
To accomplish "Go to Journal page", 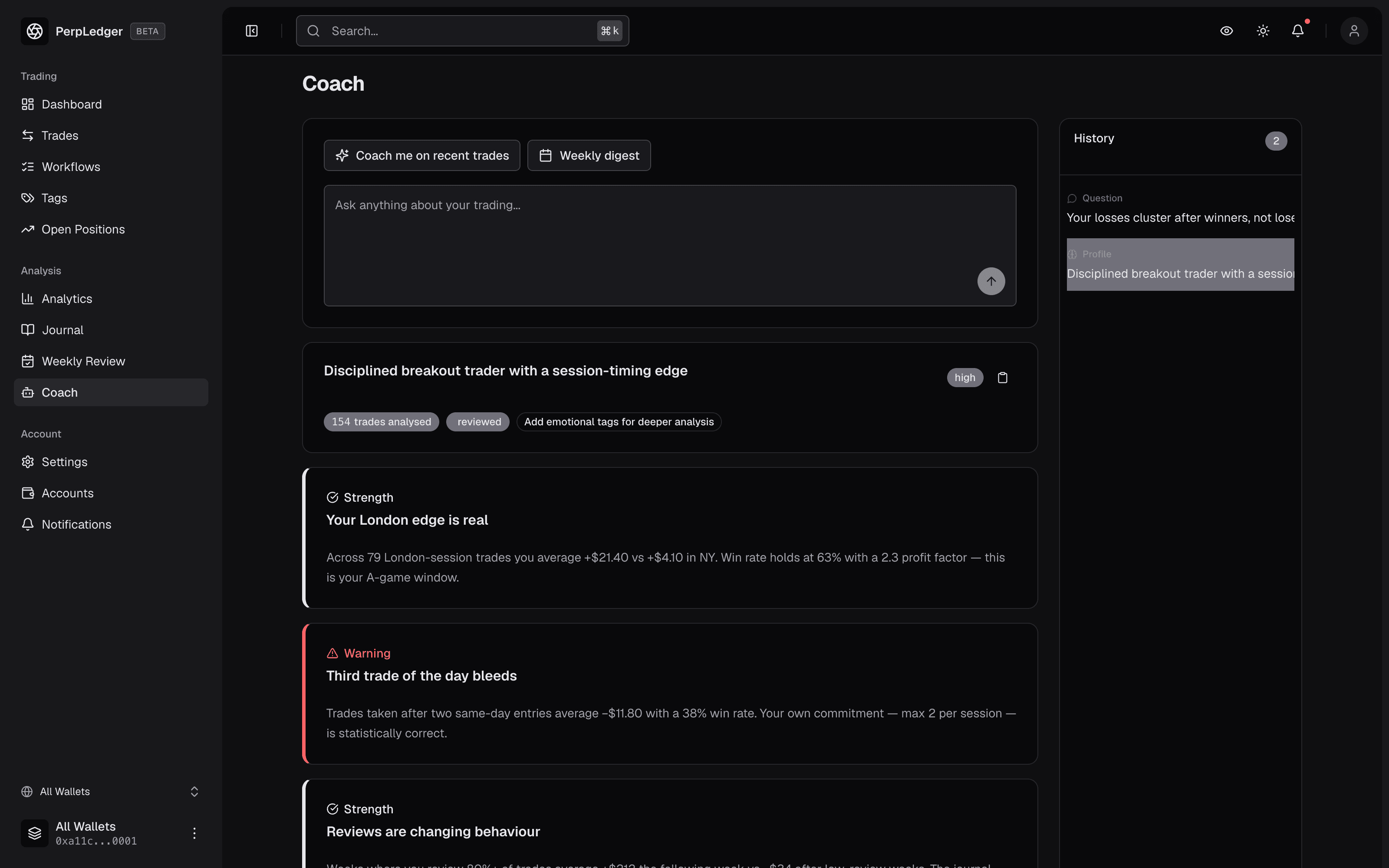I will tap(111, 330).
